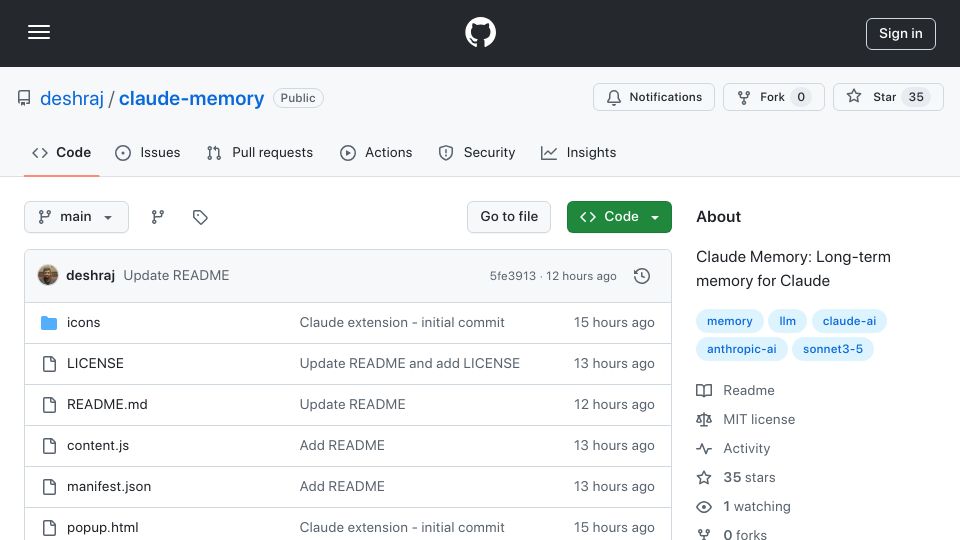Open the 1 watching link
960x540 pixels.
click(743, 507)
